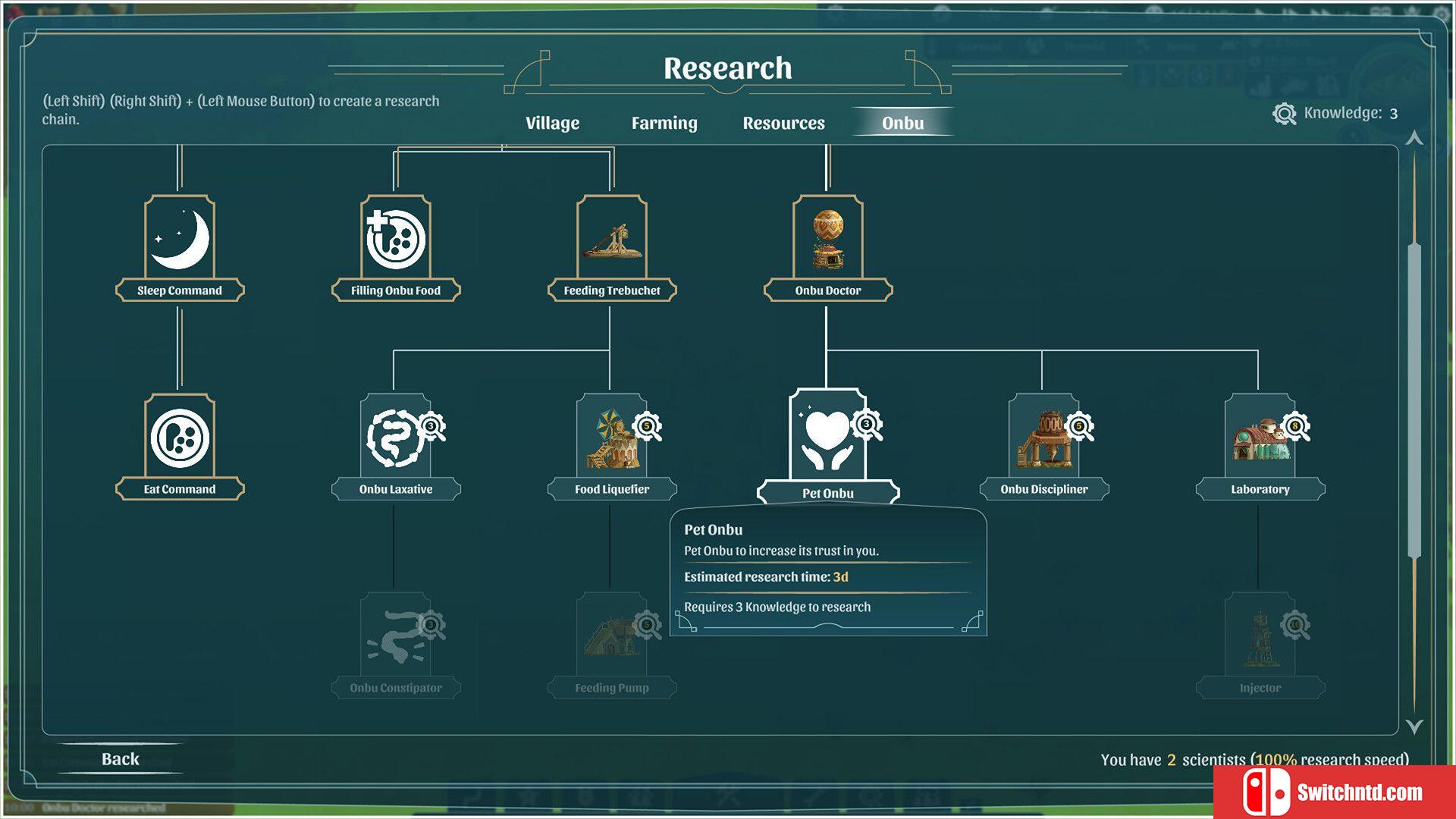Click the Onbu Doctor label

(x=828, y=290)
